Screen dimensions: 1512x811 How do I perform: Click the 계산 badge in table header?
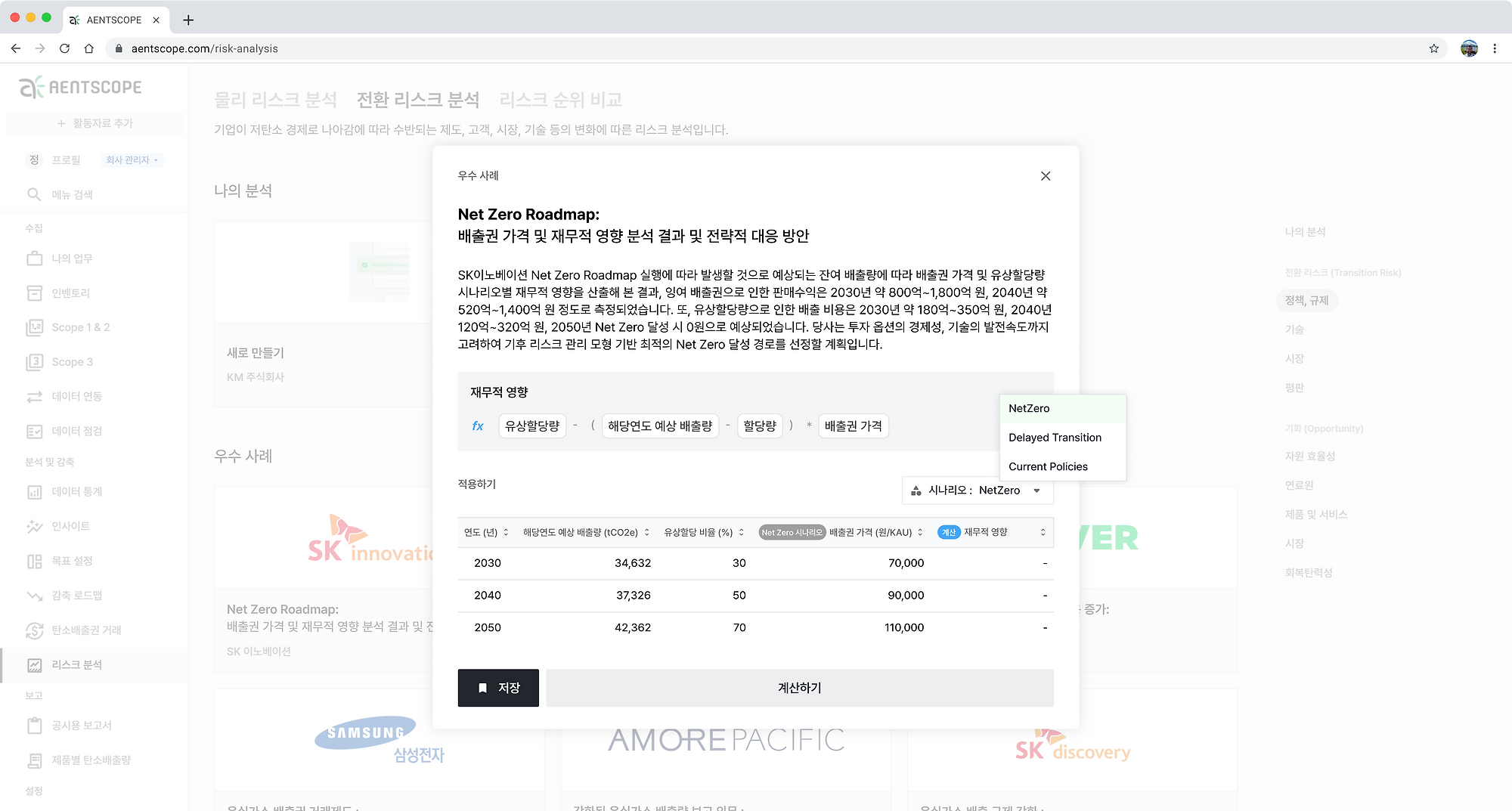point(948,532)
